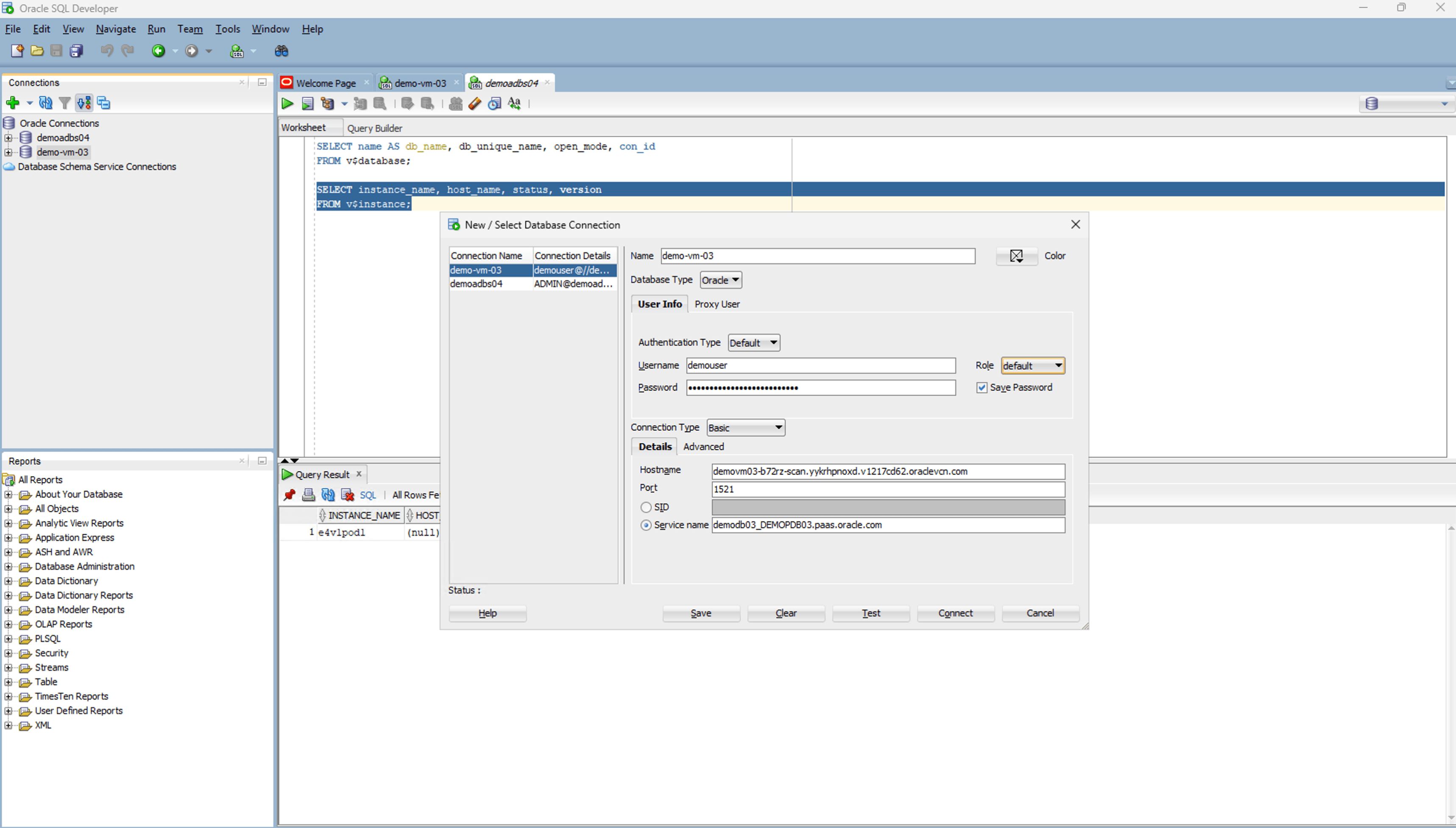Select the Clear worksheet eraser icon

(475, 103)
